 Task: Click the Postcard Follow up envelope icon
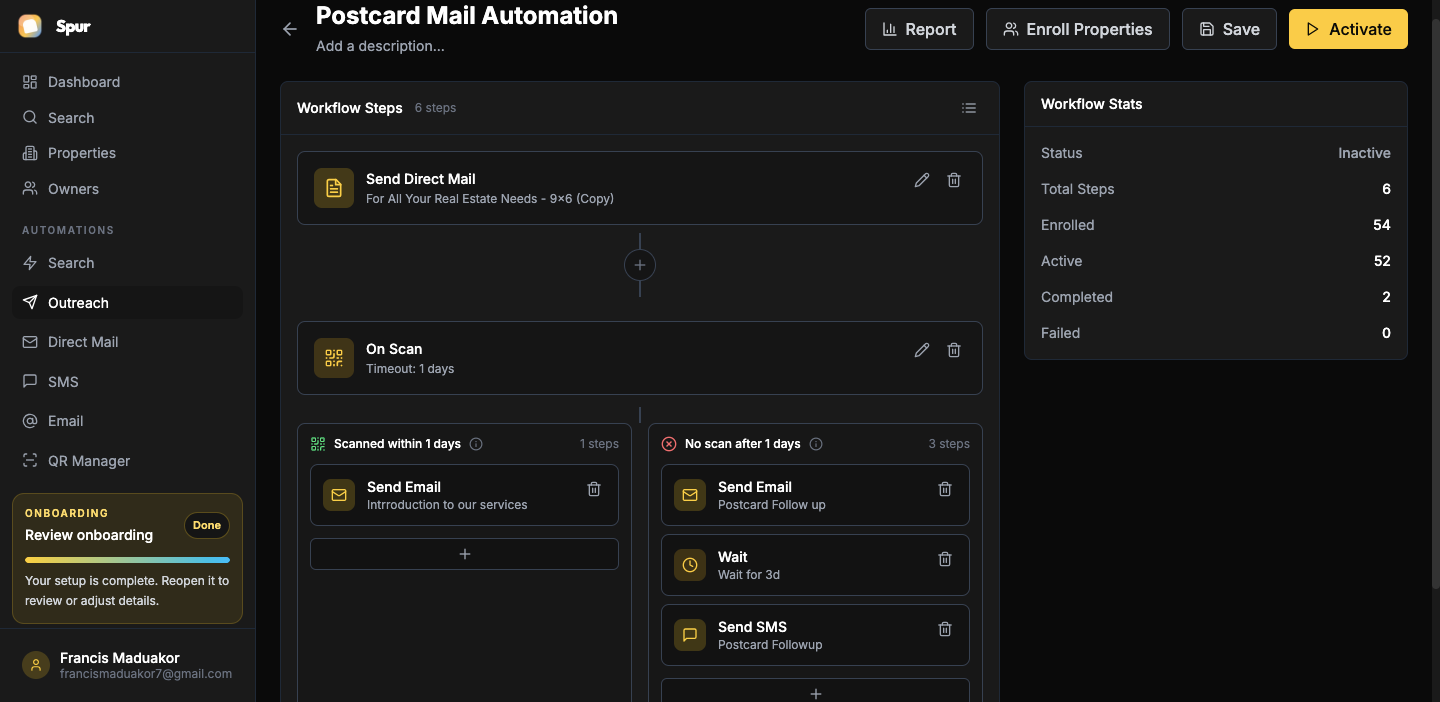(690, 495)
